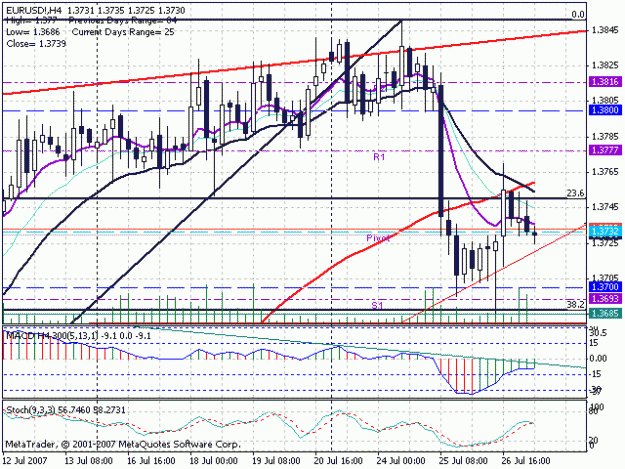Click the -15 MACD scale value
The width and height of the screenshot is (625, 469).
(x=597, y=374)
